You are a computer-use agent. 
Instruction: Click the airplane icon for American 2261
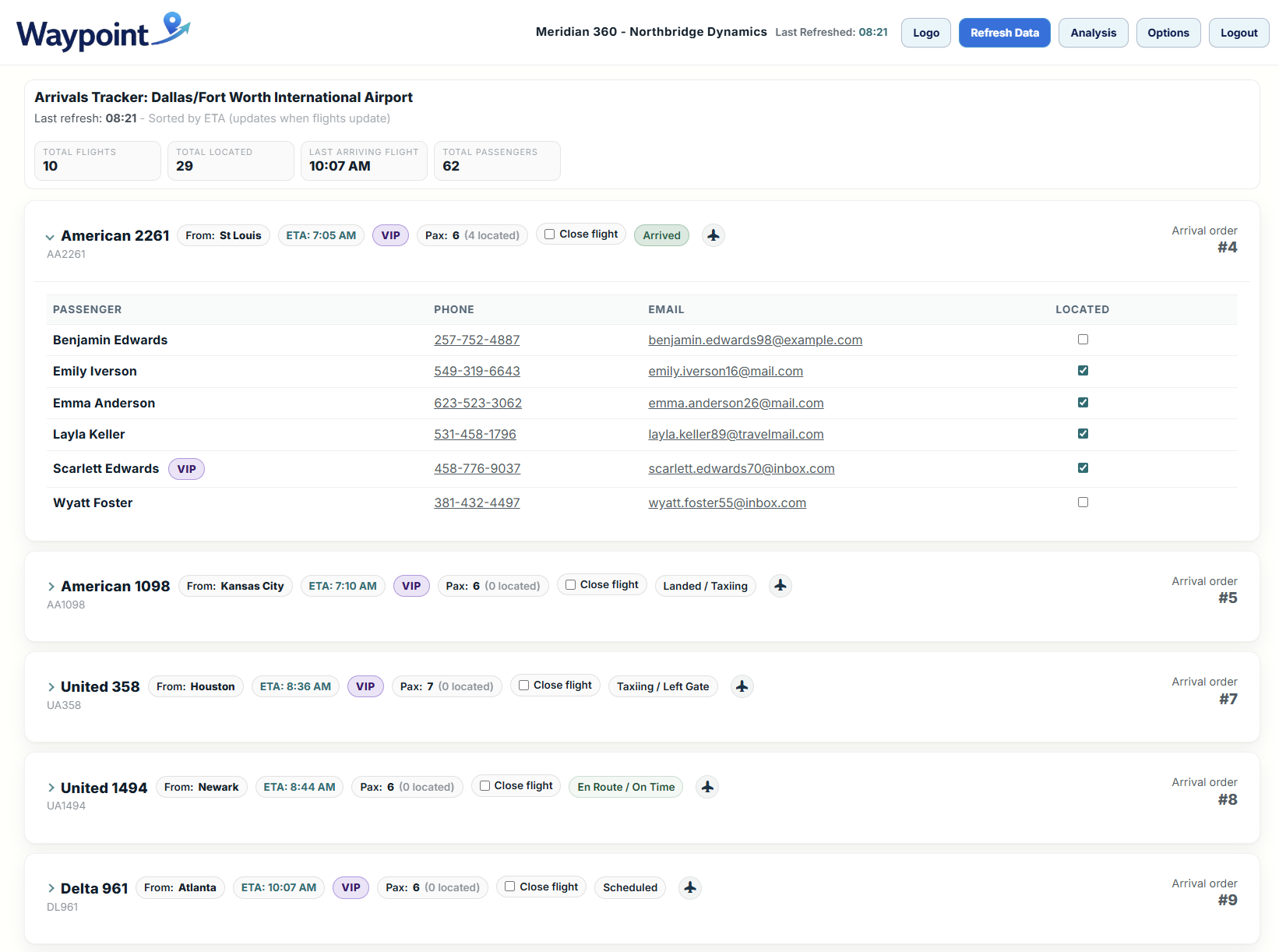point(713,235)
